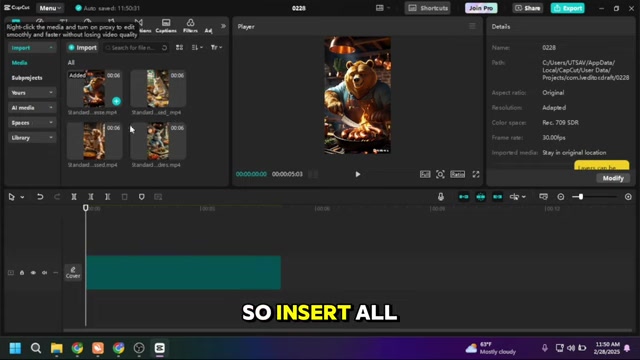Open the timeline preview settings monitor icon

pyautogui.click(x=543, y=197)
